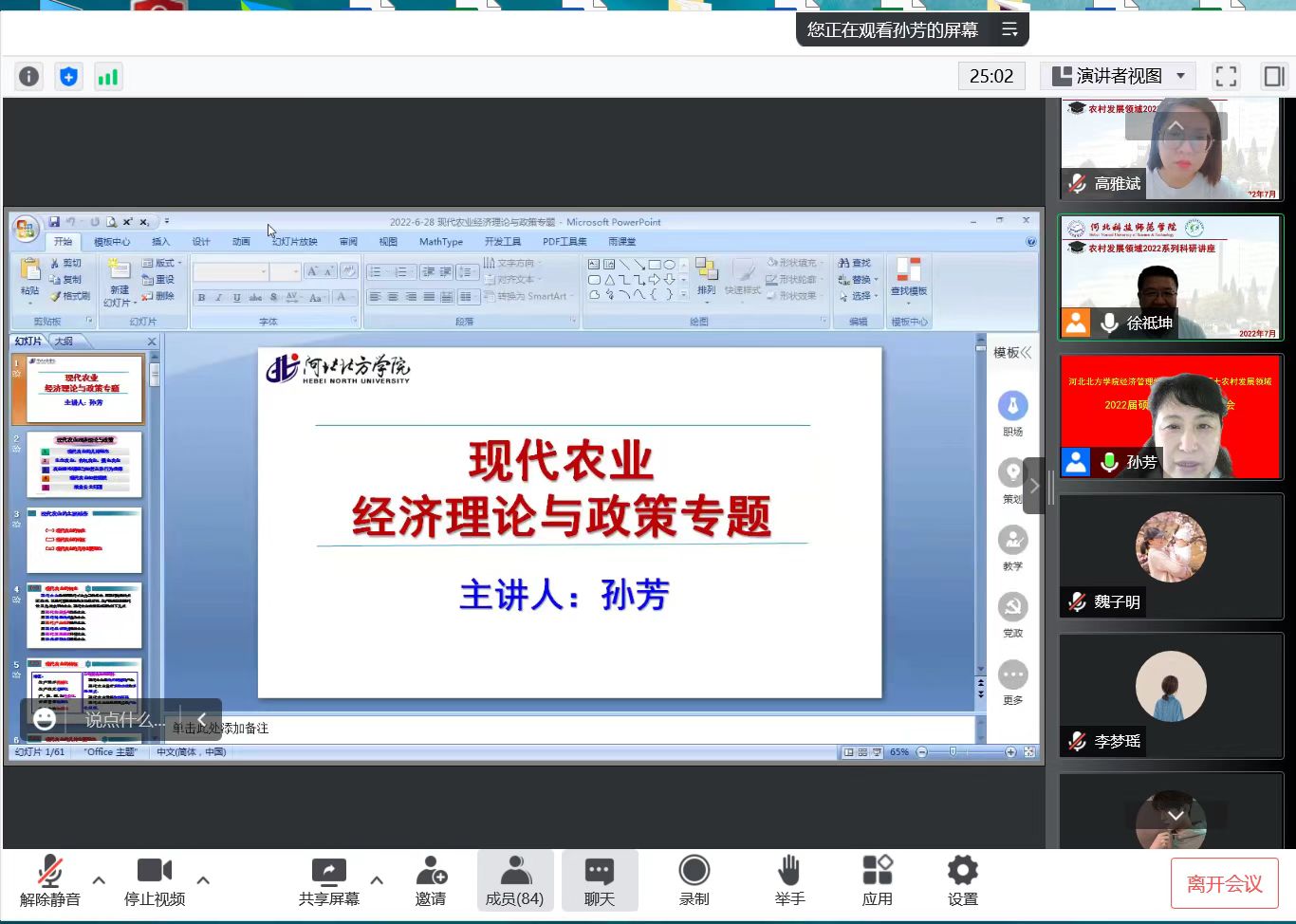Collapse the participant video strip
Screen dimensions: 1296x924
click(x=1034, y=486)
